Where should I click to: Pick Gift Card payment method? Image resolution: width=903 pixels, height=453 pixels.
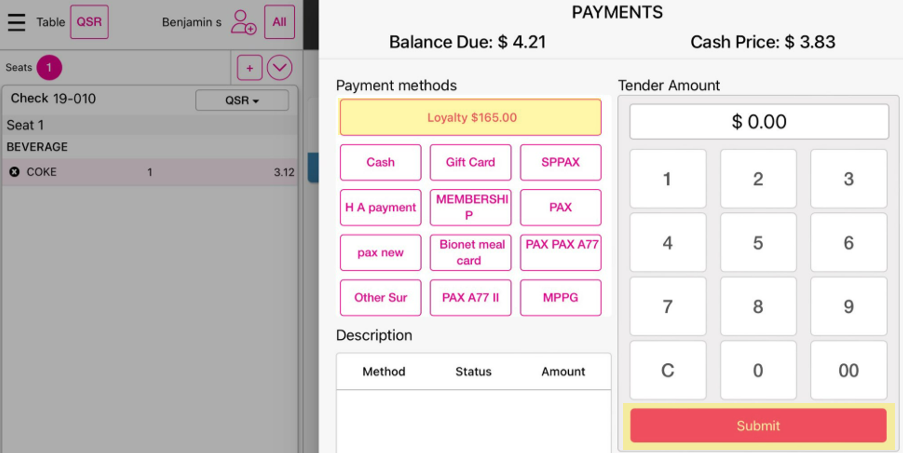click(x=470, y=162)
